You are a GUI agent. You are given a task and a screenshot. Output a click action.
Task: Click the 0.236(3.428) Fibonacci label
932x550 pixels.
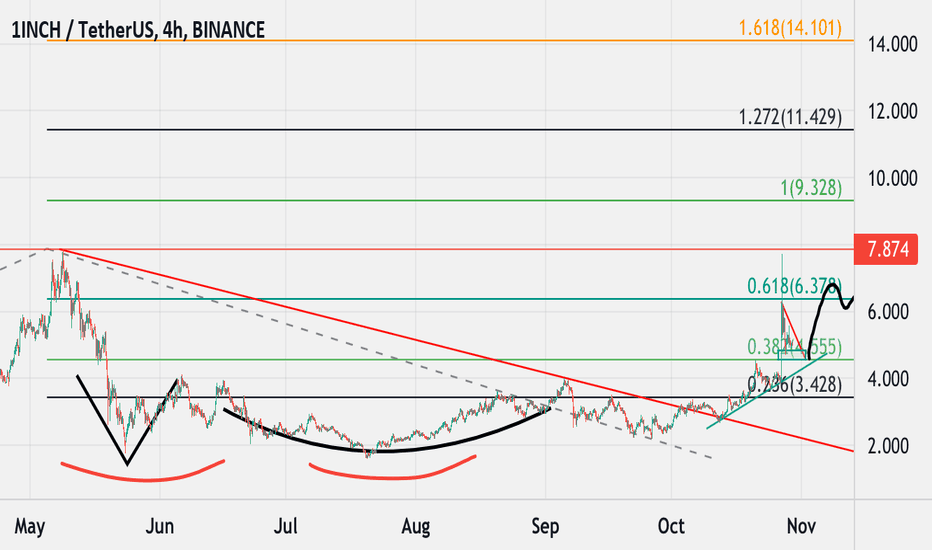795,385
